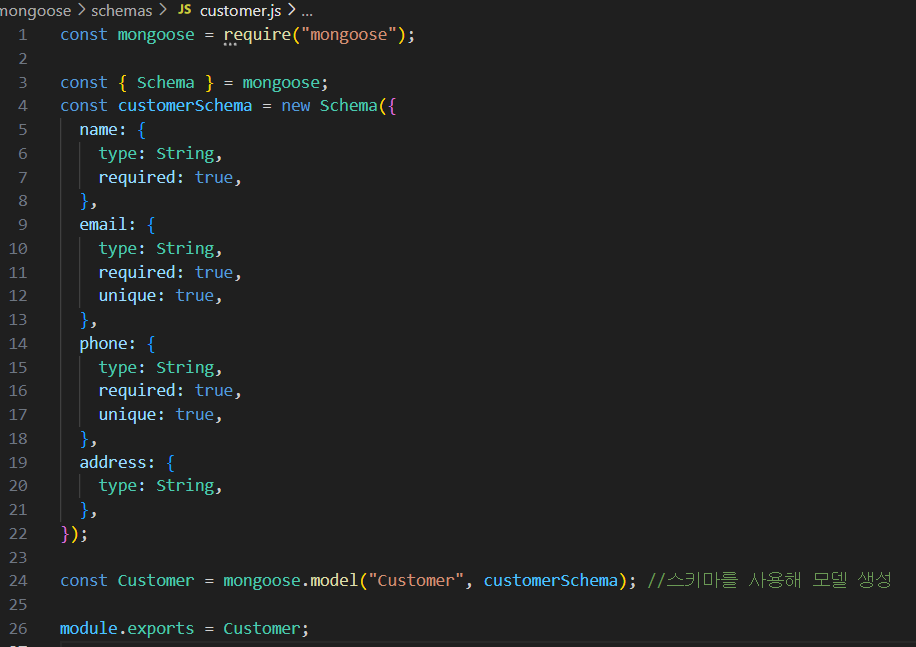Click the "mongoose" string on line 1
916x647 pixels.
(x=349, y=35)
